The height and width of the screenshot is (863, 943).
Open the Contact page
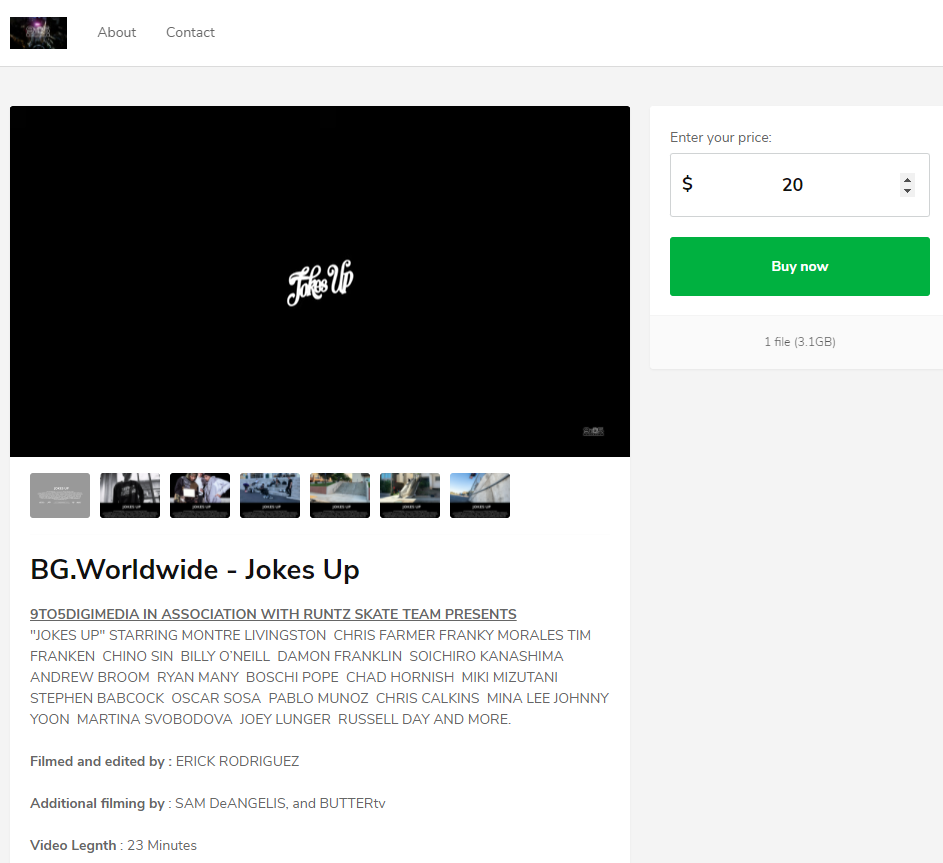point(190,33)
